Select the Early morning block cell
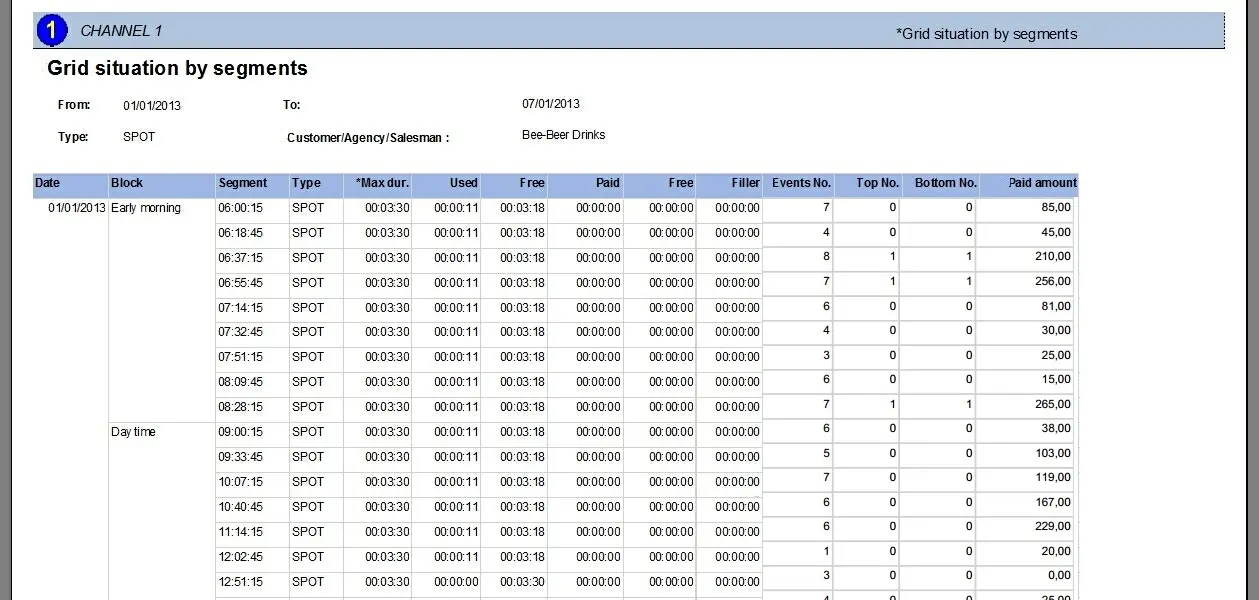The width and height of the screenshot is (1259, 600). pyautogui.click(x=146, y=208)
